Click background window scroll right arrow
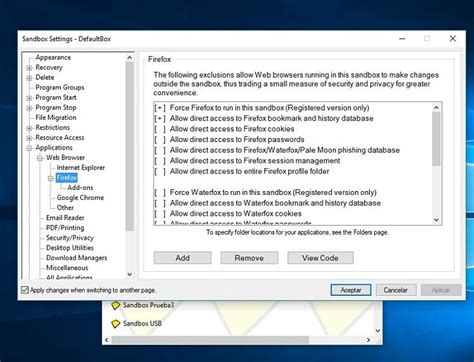Viewport: 474px width, 362px height. pos(368,340)
